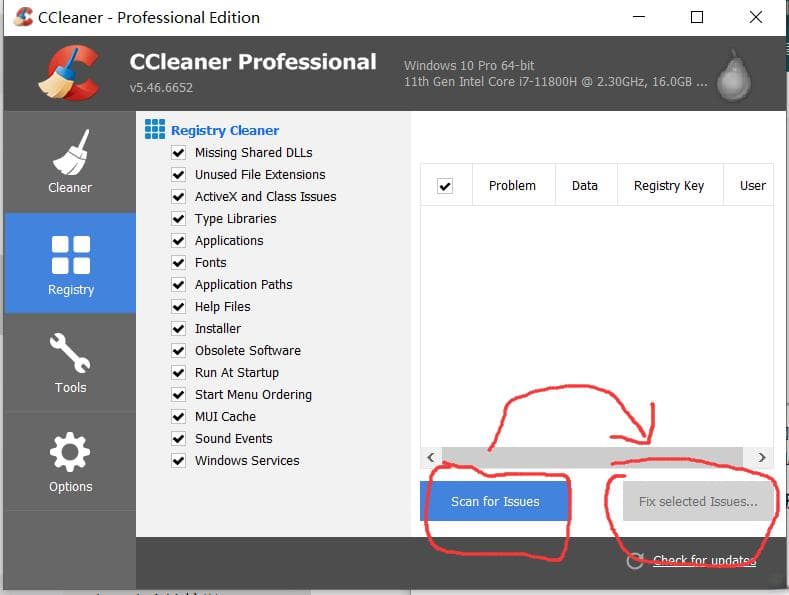Toggle the Applications checkbox
The height and width of the screenshot is (595, 789).
click(178, 241)
